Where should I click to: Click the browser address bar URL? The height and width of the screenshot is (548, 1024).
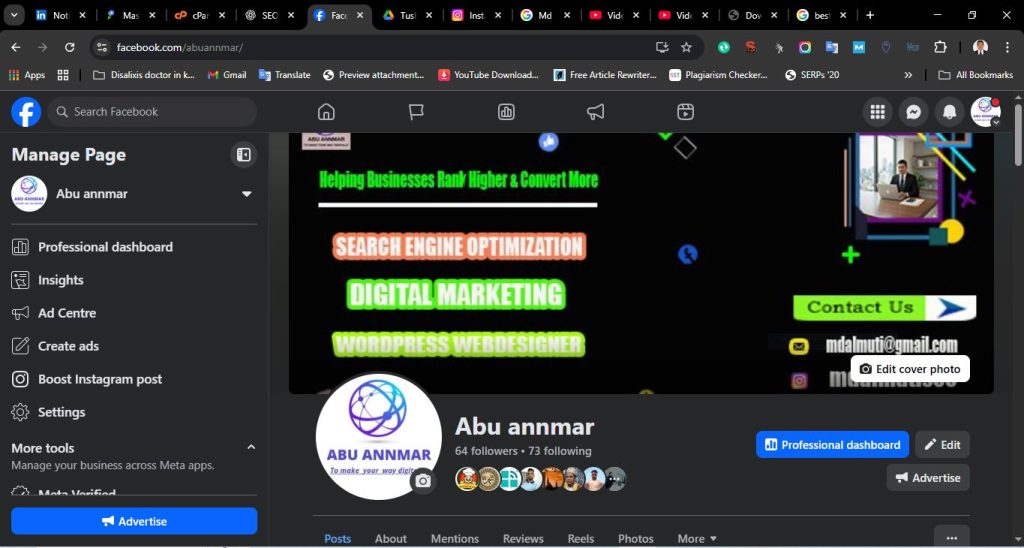[x=180, y=47]
